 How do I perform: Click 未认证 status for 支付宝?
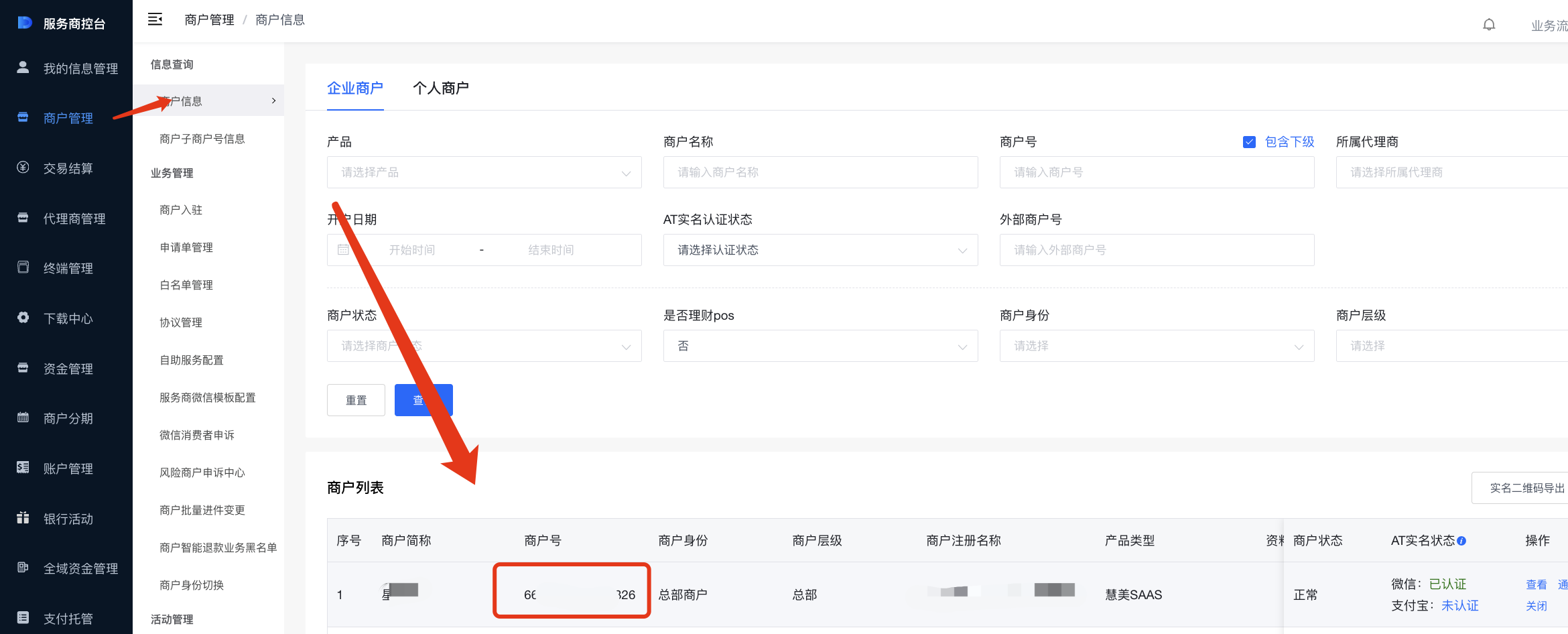point(1460,606)
